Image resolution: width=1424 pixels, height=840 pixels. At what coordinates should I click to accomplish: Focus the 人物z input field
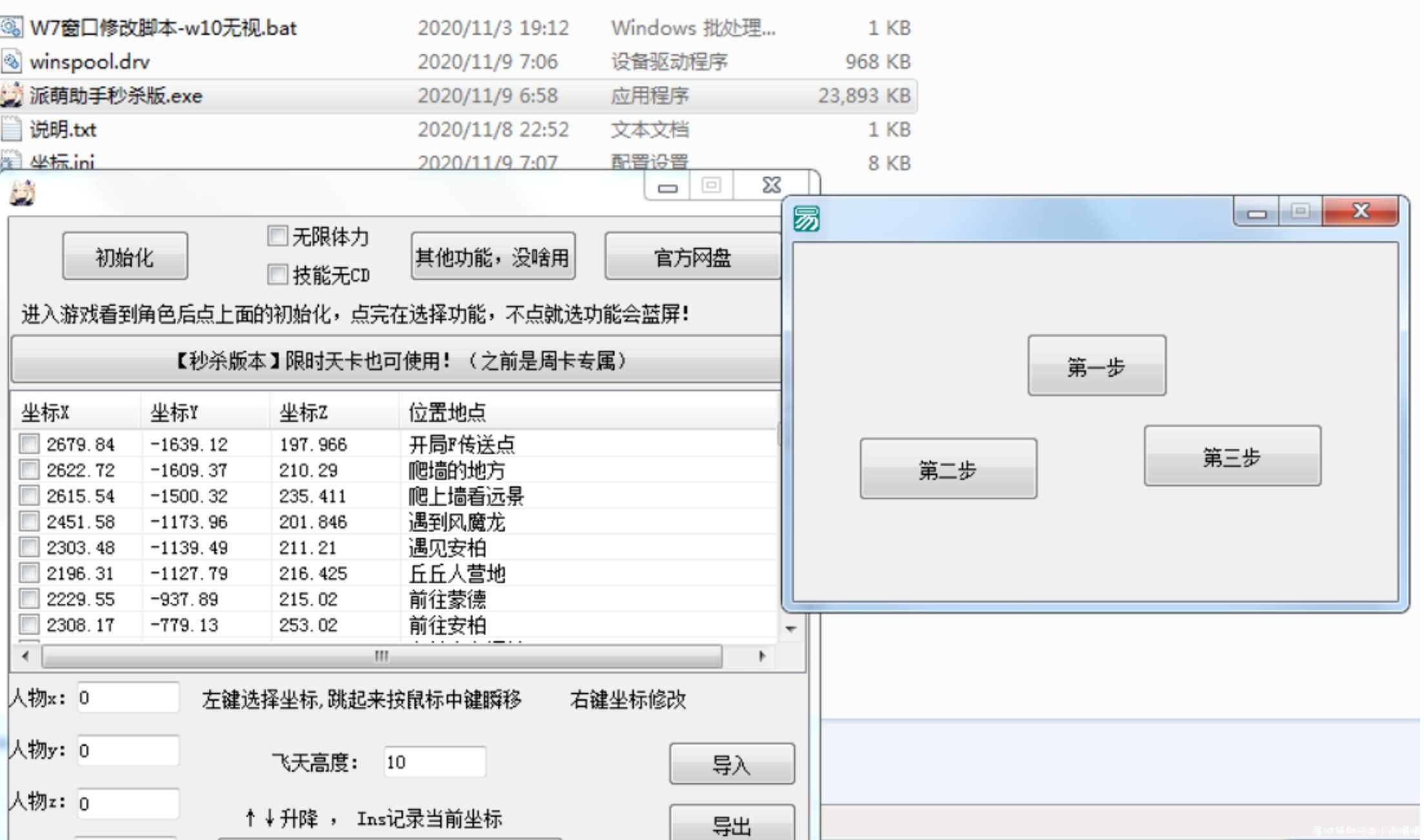(x=128, y=803)
